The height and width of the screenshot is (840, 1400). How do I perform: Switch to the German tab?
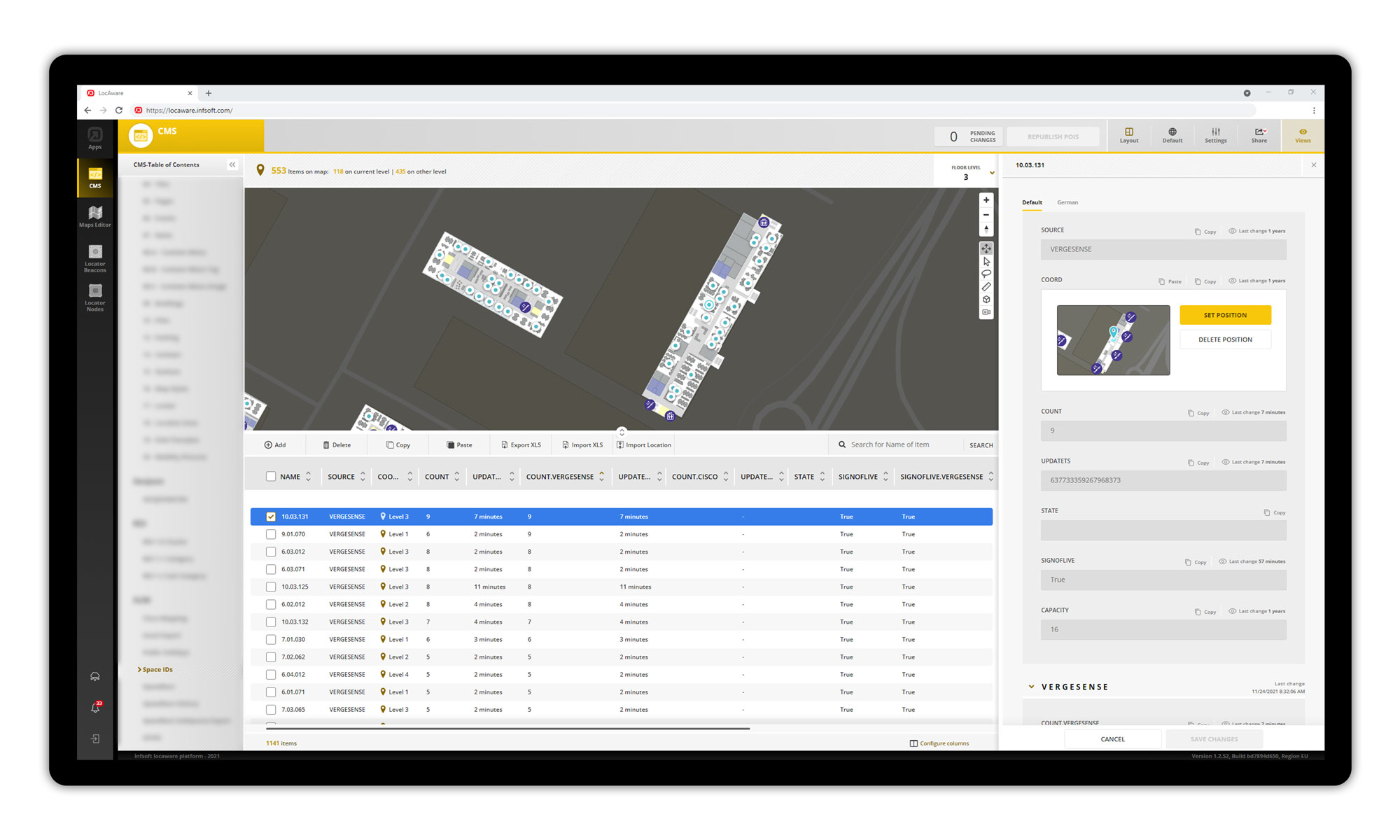(1067, 202)
